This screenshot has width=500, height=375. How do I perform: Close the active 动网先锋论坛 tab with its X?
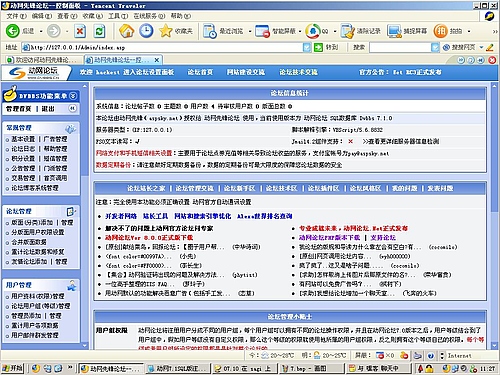[x=157, y=60]
